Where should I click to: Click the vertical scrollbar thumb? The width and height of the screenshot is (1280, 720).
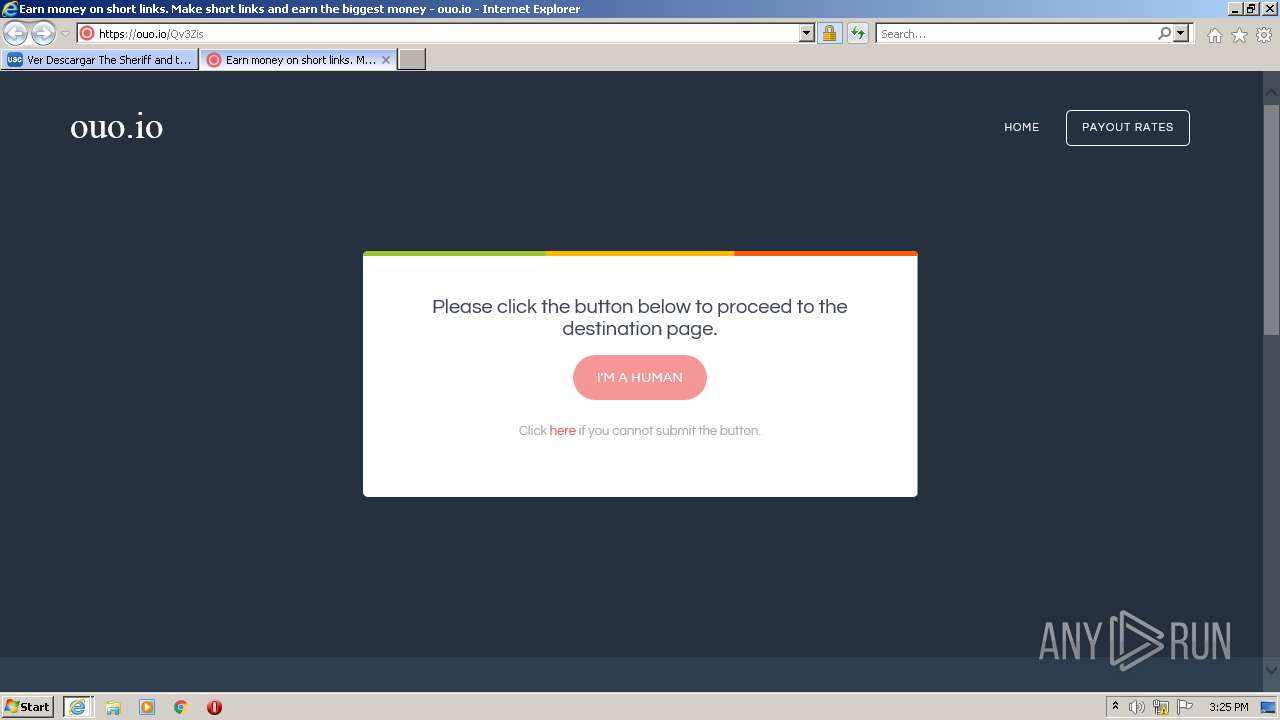(x=1271, y=218)
